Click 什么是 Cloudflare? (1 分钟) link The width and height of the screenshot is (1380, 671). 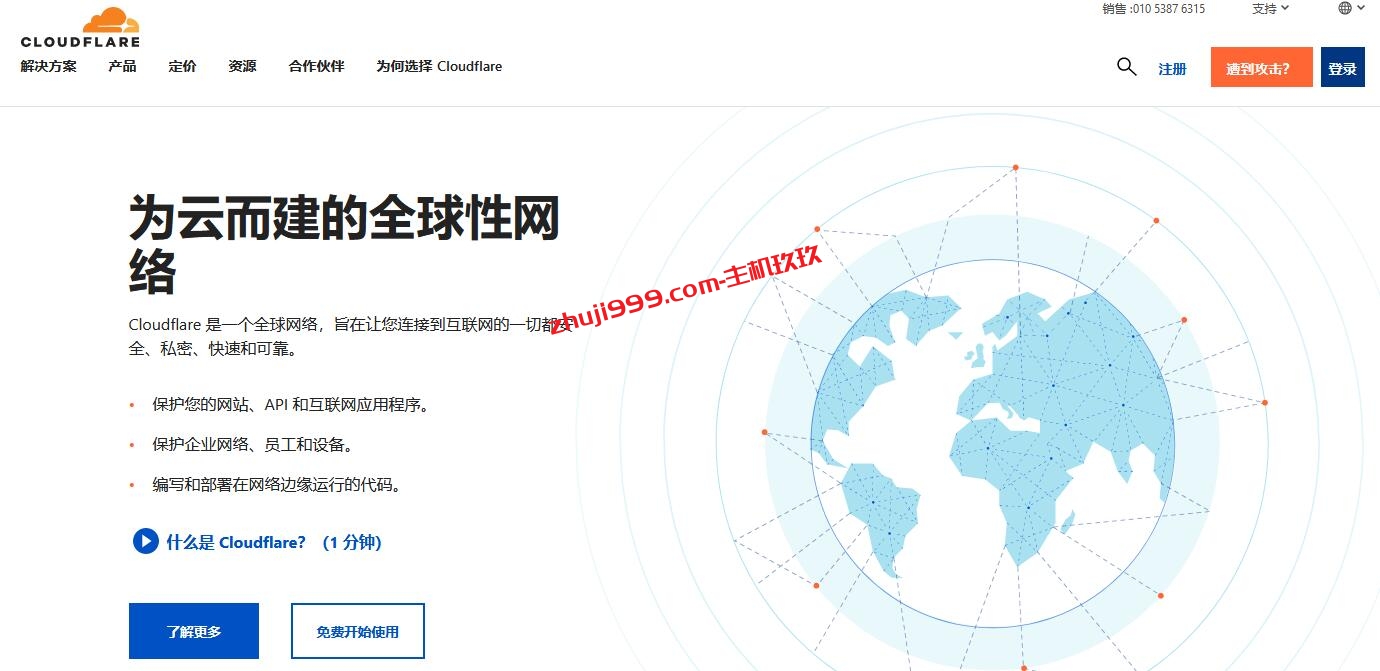coord(274,542)
